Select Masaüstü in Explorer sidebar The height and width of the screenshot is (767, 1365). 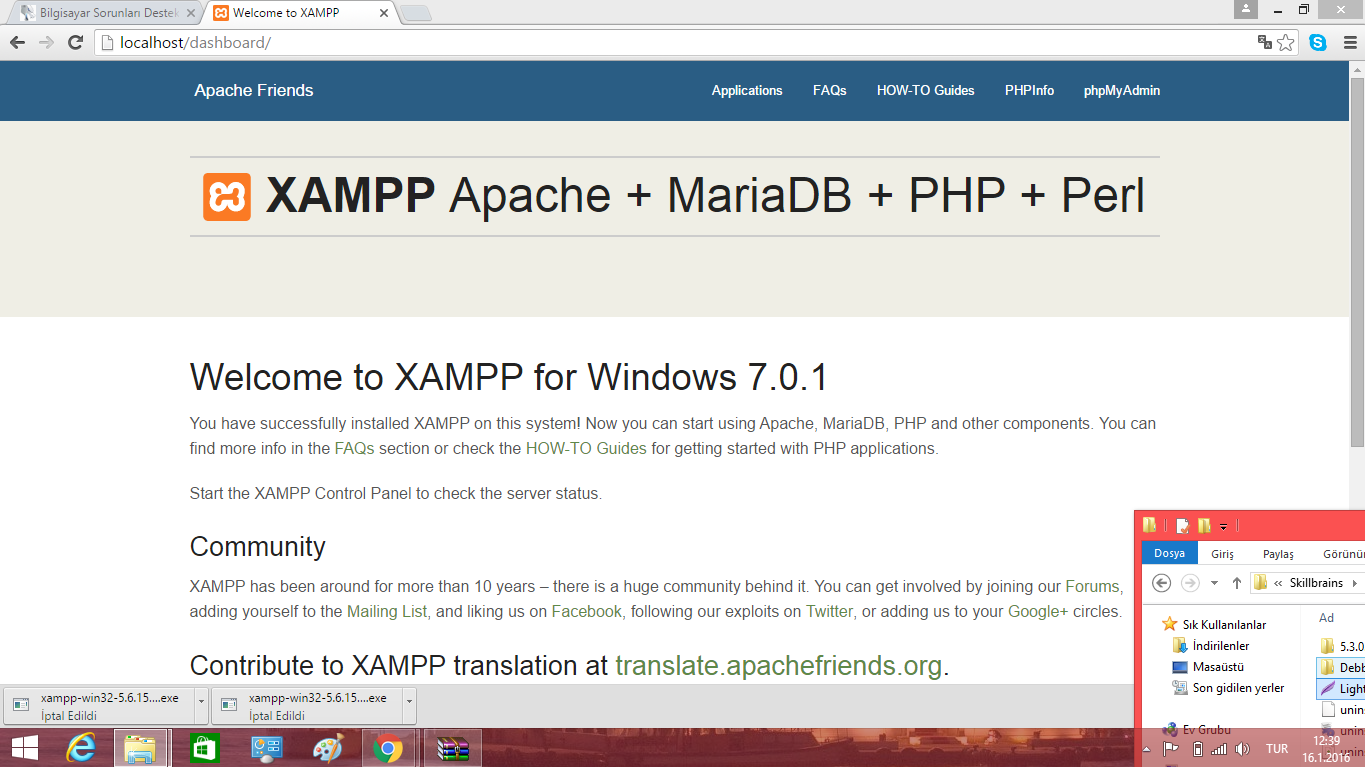pyautogui.click(x=1208, y=667)
